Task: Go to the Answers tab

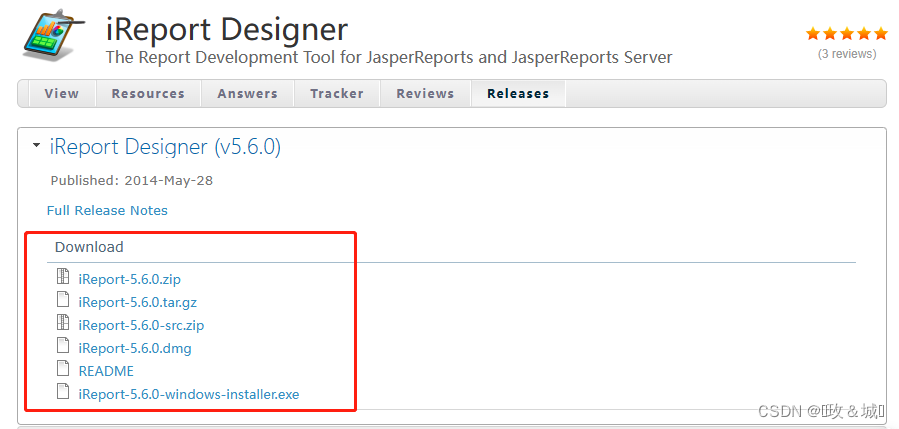Action: (248, 93)
